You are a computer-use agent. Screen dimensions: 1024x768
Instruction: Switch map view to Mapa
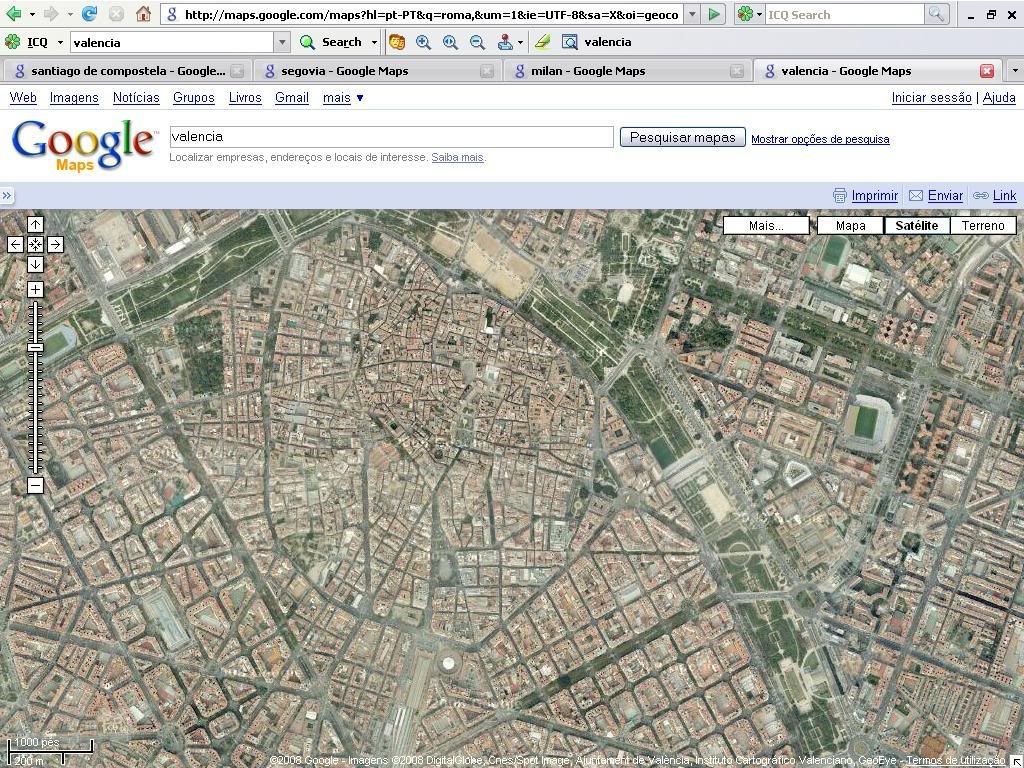850,226
